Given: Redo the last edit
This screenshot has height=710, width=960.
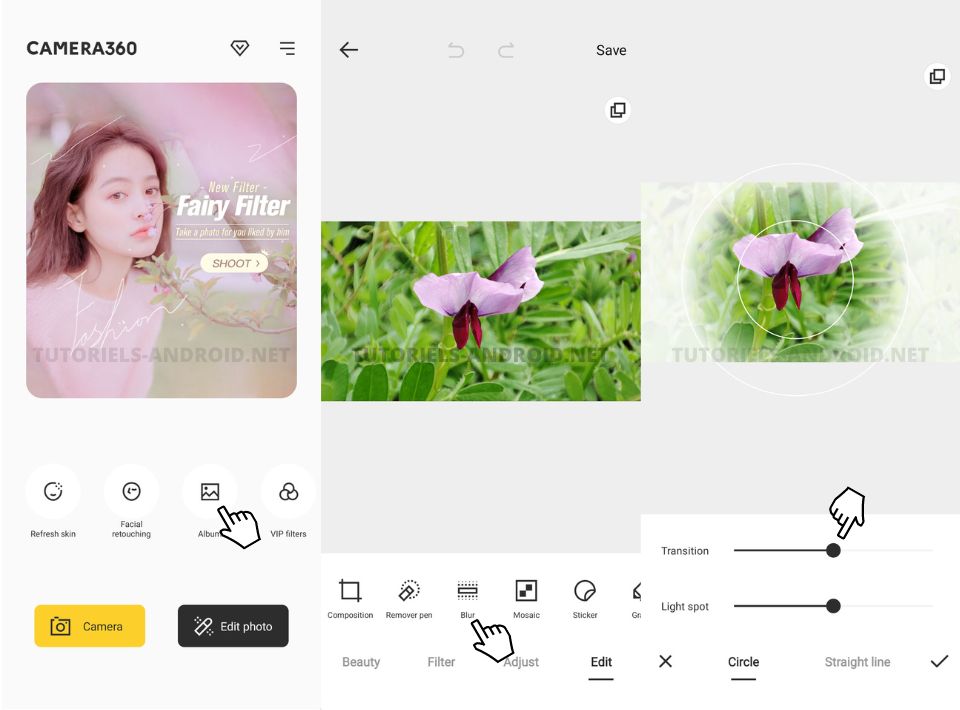Looking at the screenshot, I should coord(506,50).
